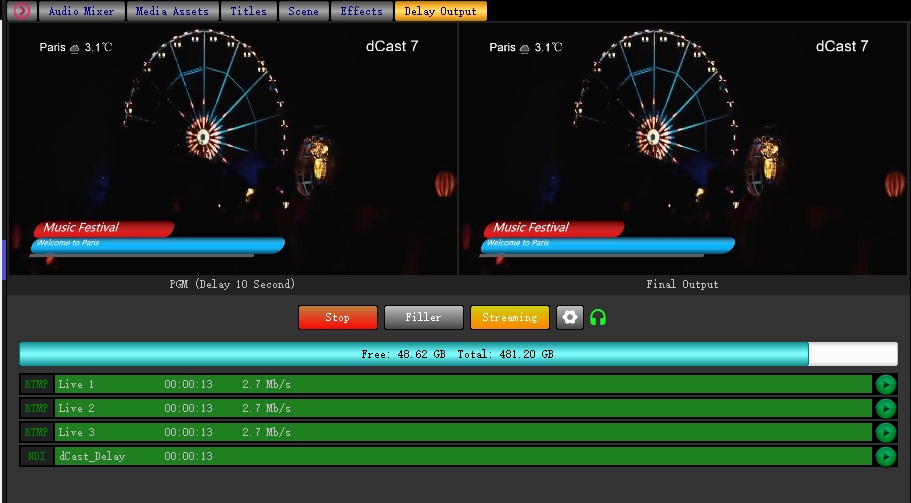The image size is (911, 503).
Task: Open the Media Assets tab
Action: point(173,11)
